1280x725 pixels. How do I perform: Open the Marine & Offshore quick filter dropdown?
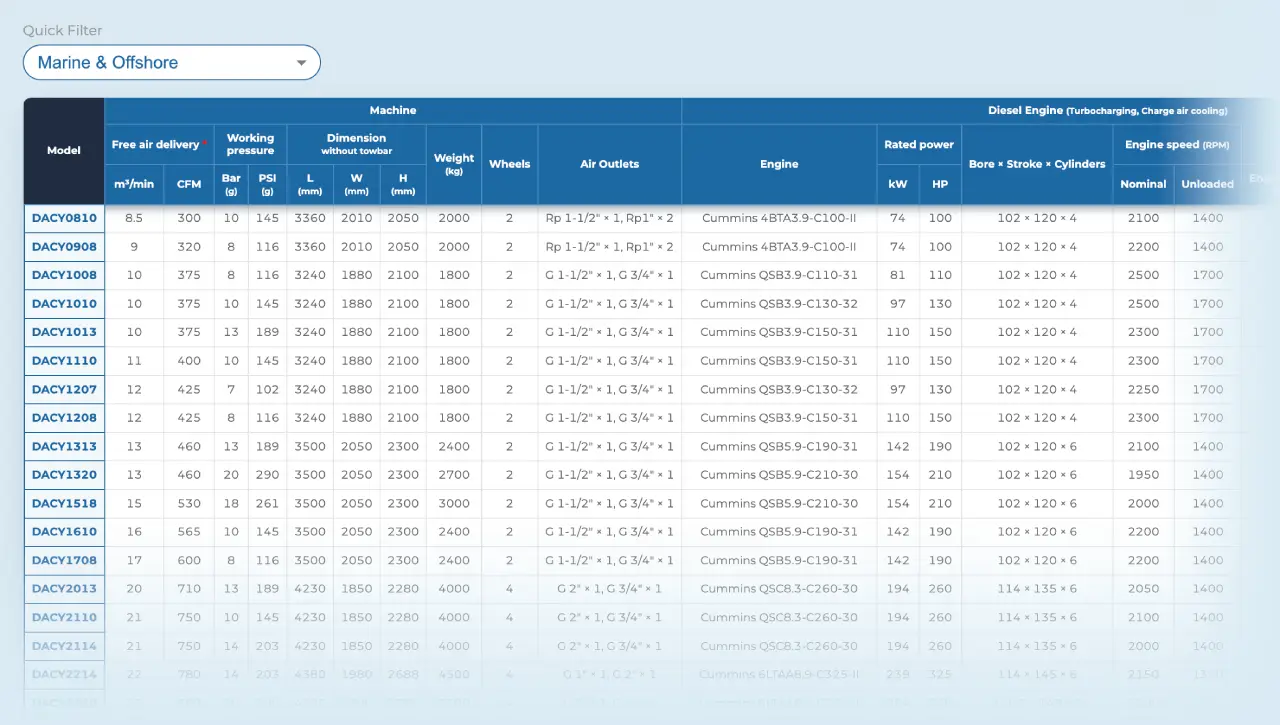[172, 62]
